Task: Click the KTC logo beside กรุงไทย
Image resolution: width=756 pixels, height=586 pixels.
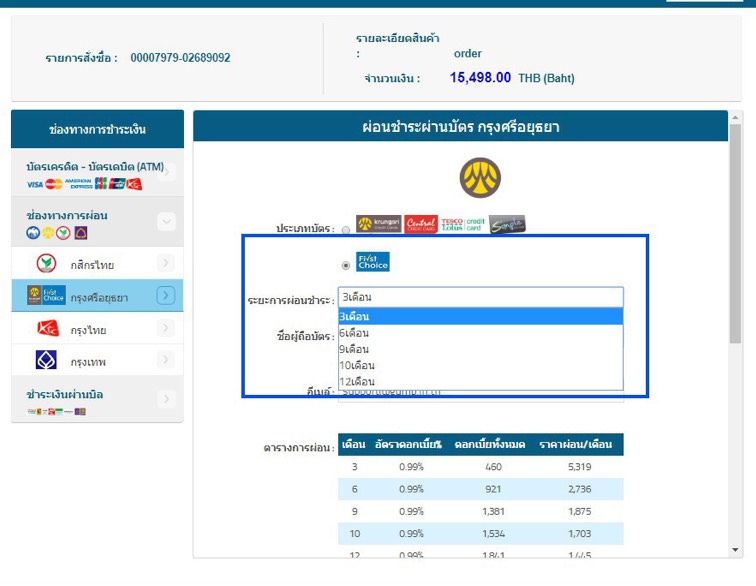Action: tap(48, 328)
